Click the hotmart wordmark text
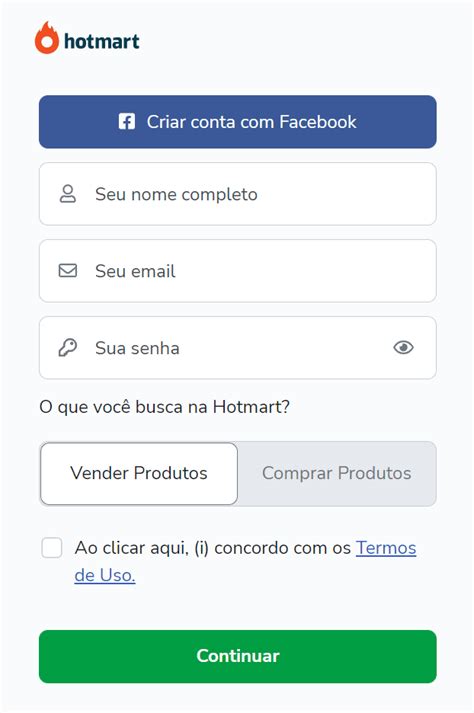The width and height of the screenshot is (474, 713). click(102, 41)
